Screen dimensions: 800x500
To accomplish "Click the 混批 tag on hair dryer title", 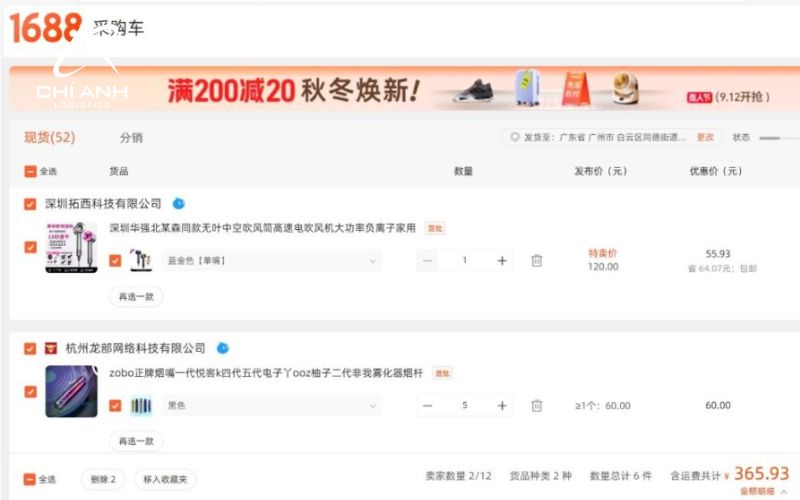I will 435,228.
